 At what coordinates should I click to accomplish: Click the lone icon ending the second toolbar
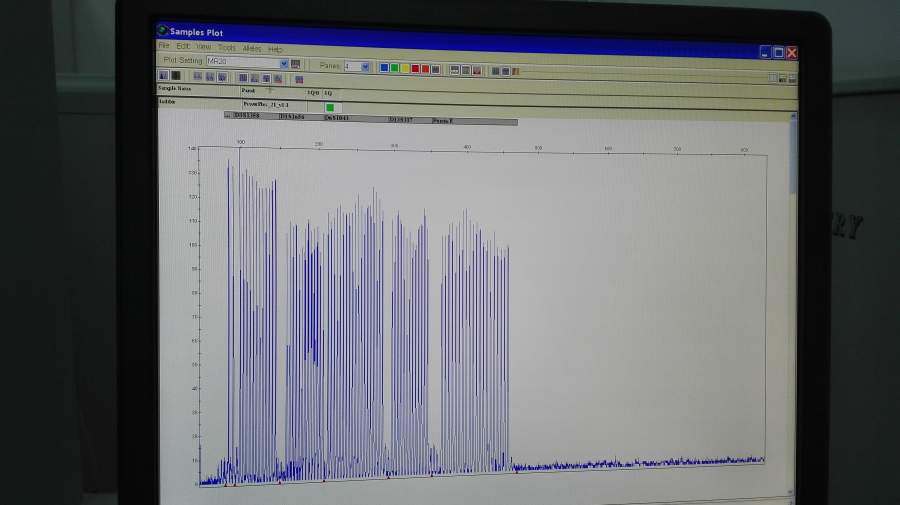[299, 80]
